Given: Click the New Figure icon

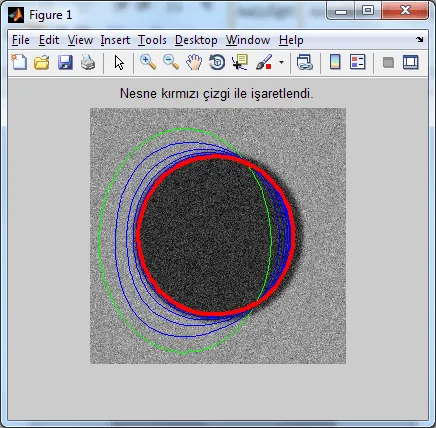Looking at the screenshot, I should [19, 62].
